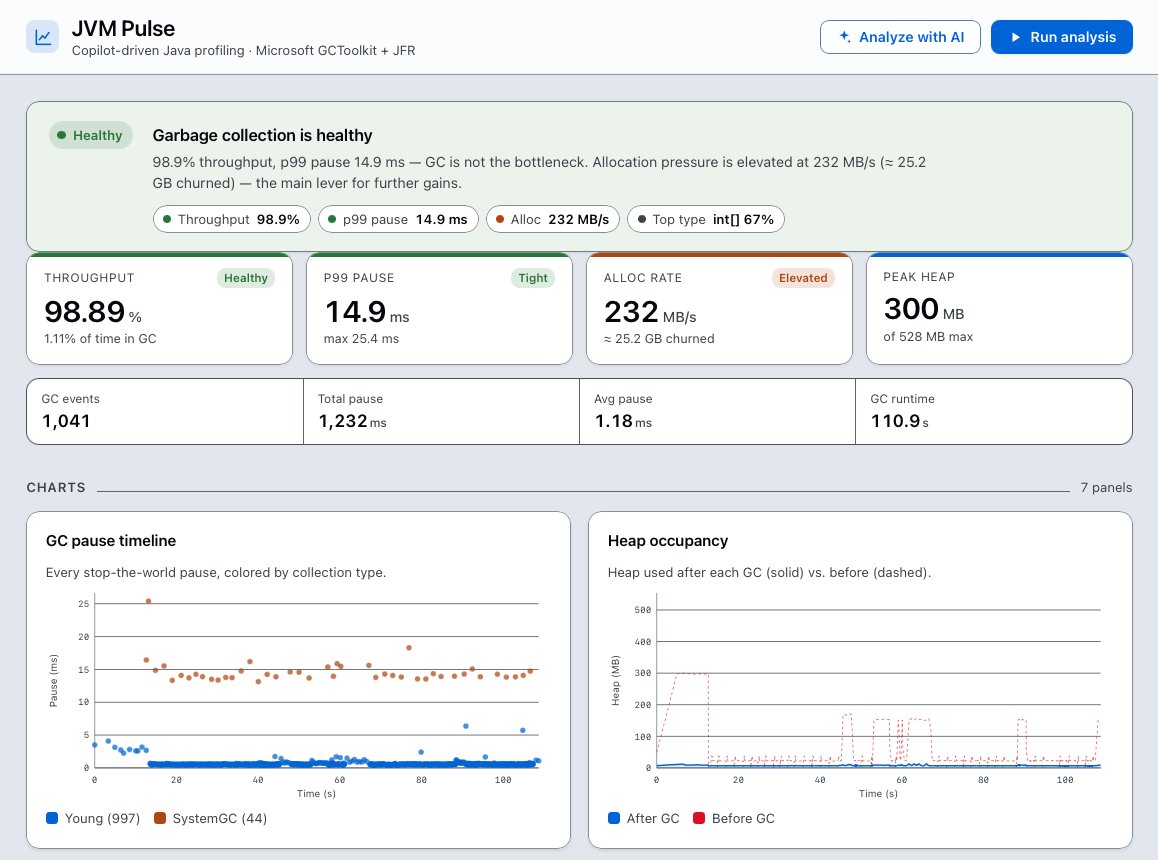This screenshot has width=1158, height=860.
Task: Select the Top type int[] 67% chip
Action: [705, 219]
